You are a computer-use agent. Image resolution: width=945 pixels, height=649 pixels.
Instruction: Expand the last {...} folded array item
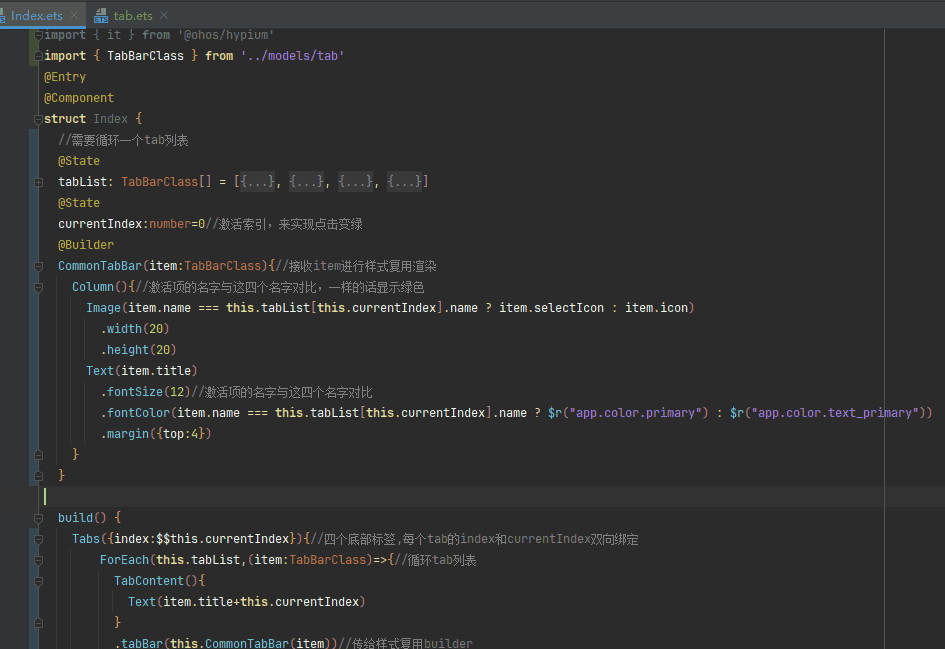(406, 182)
